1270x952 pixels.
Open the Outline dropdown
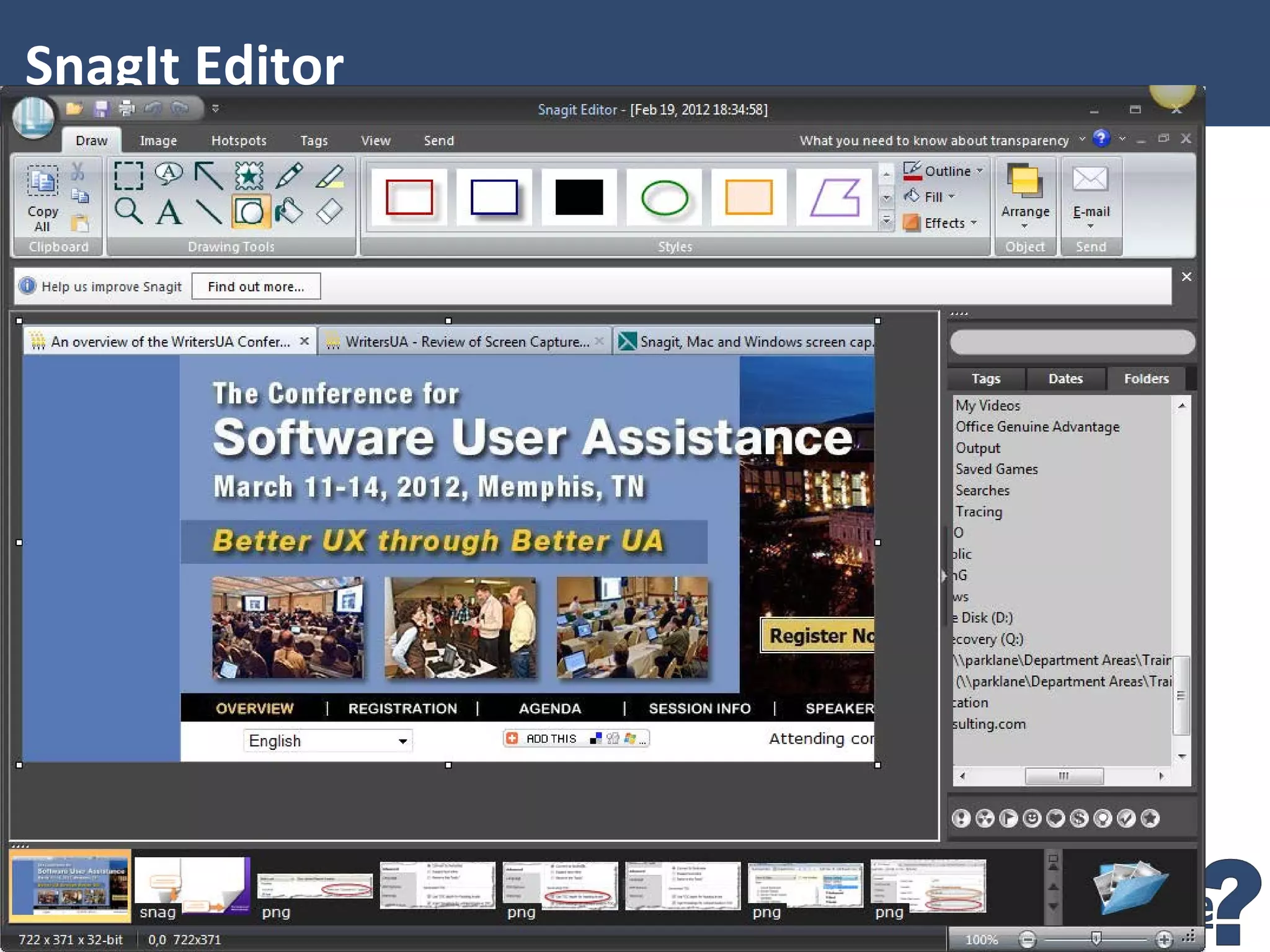pyautogui.click(x=944, y=170)
